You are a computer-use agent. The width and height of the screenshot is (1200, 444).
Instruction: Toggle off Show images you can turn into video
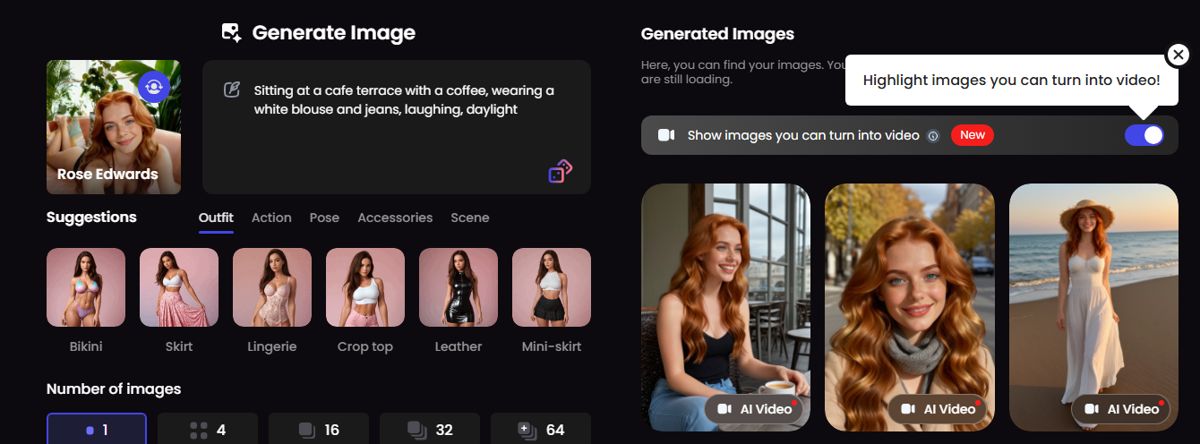point(1144,135)
